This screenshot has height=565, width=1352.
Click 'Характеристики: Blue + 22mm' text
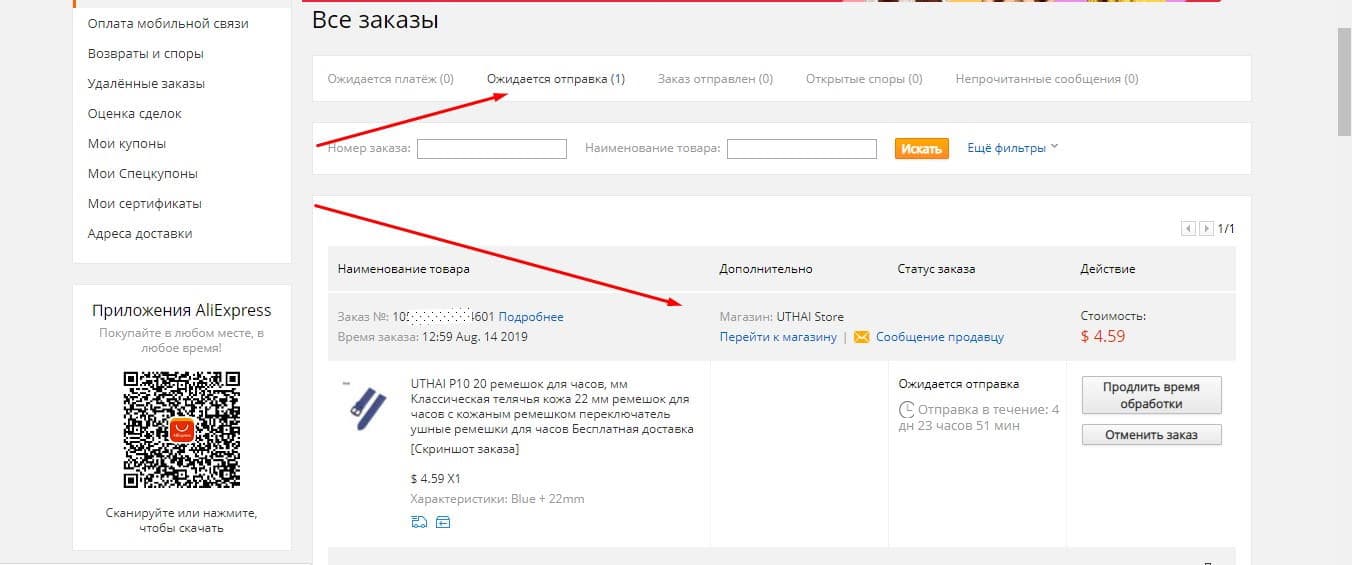(x=498, y=499)
